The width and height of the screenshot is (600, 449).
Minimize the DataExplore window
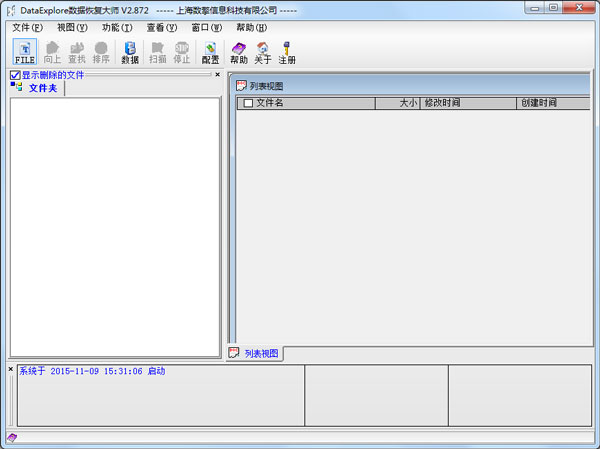pos(535,8)
